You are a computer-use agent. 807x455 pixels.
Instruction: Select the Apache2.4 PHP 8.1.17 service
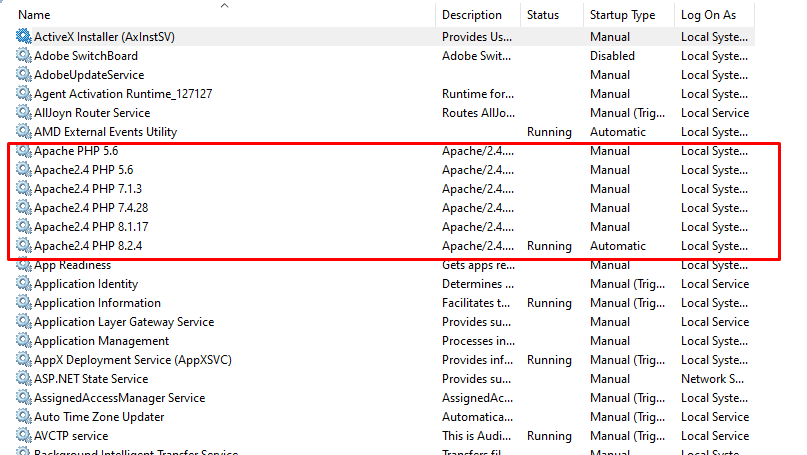(x=91, y=227)
